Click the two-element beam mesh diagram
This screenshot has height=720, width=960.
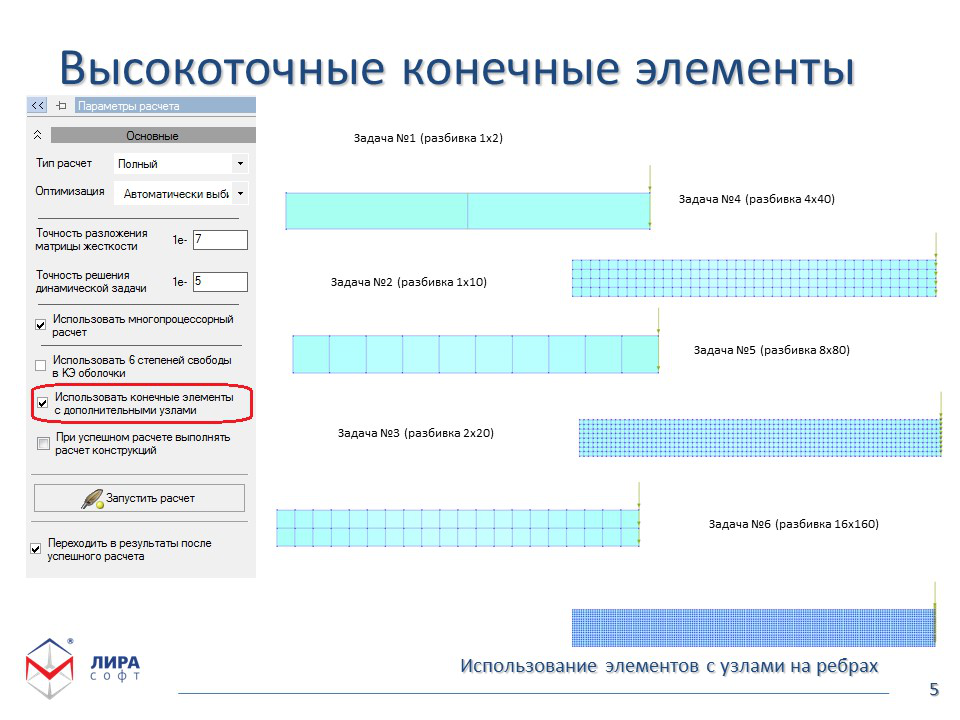click(x=468, y=211)
